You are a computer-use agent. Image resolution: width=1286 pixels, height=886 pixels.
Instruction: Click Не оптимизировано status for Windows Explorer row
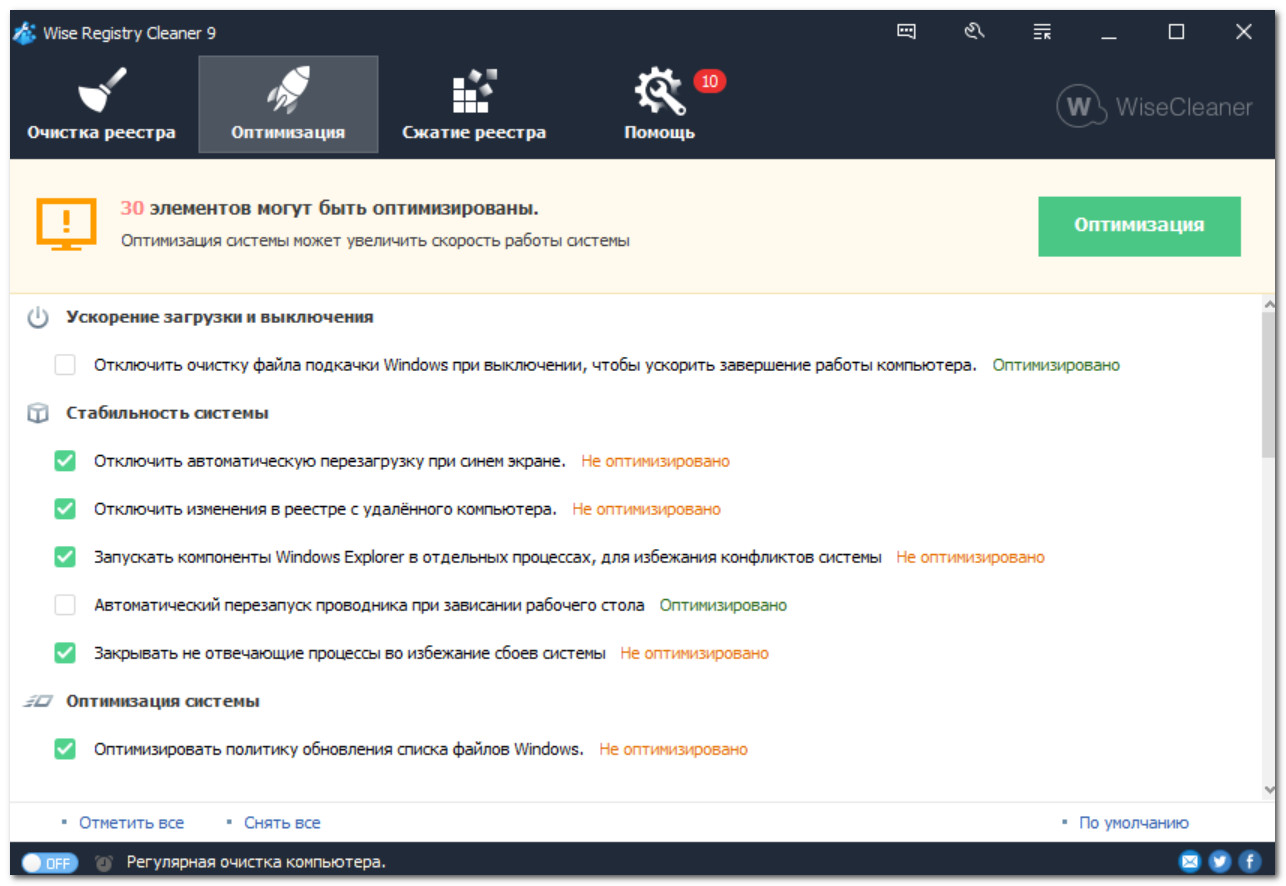tap(970, 557)
